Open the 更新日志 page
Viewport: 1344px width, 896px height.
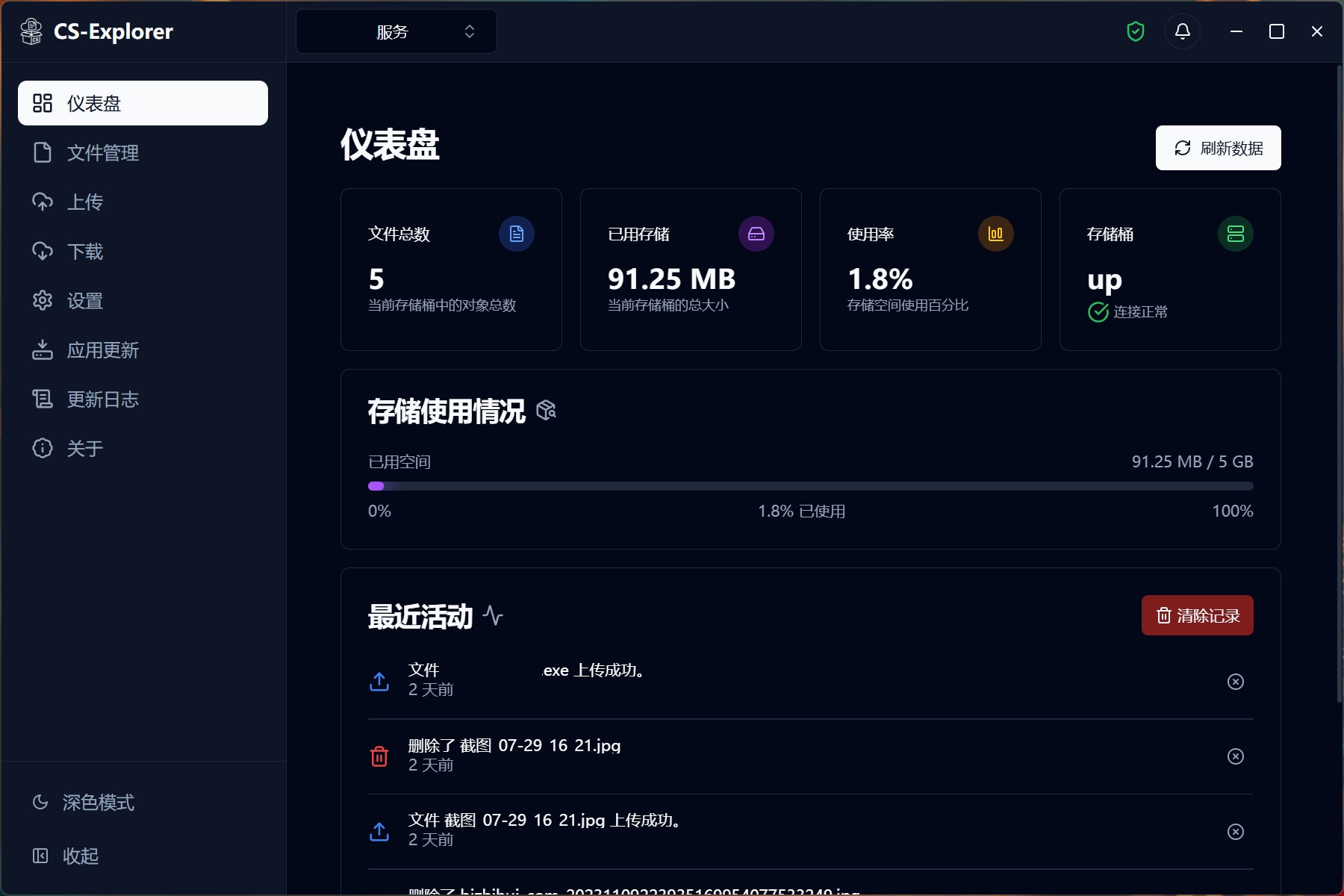(x=103, y=399)
